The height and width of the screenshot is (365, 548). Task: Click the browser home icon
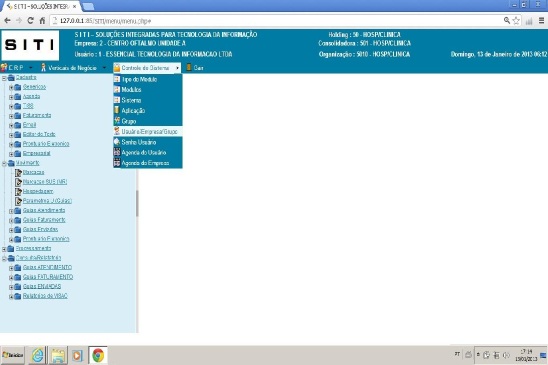[42, 21]
